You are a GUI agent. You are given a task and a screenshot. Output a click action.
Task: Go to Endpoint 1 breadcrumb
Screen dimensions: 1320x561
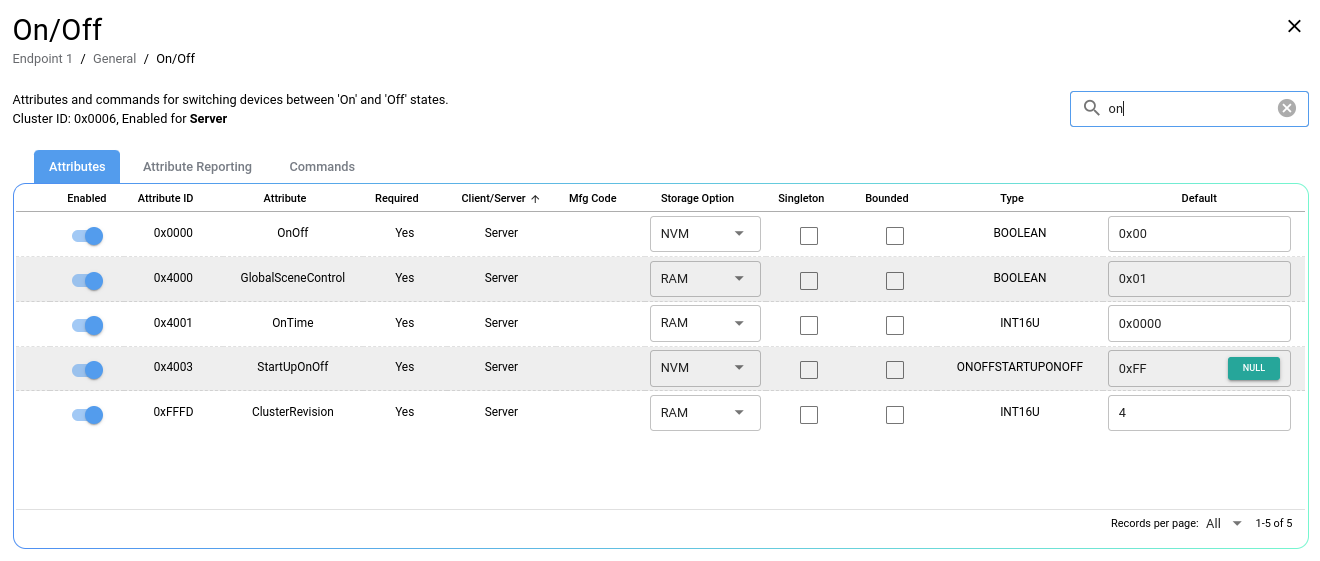[42, 59]
